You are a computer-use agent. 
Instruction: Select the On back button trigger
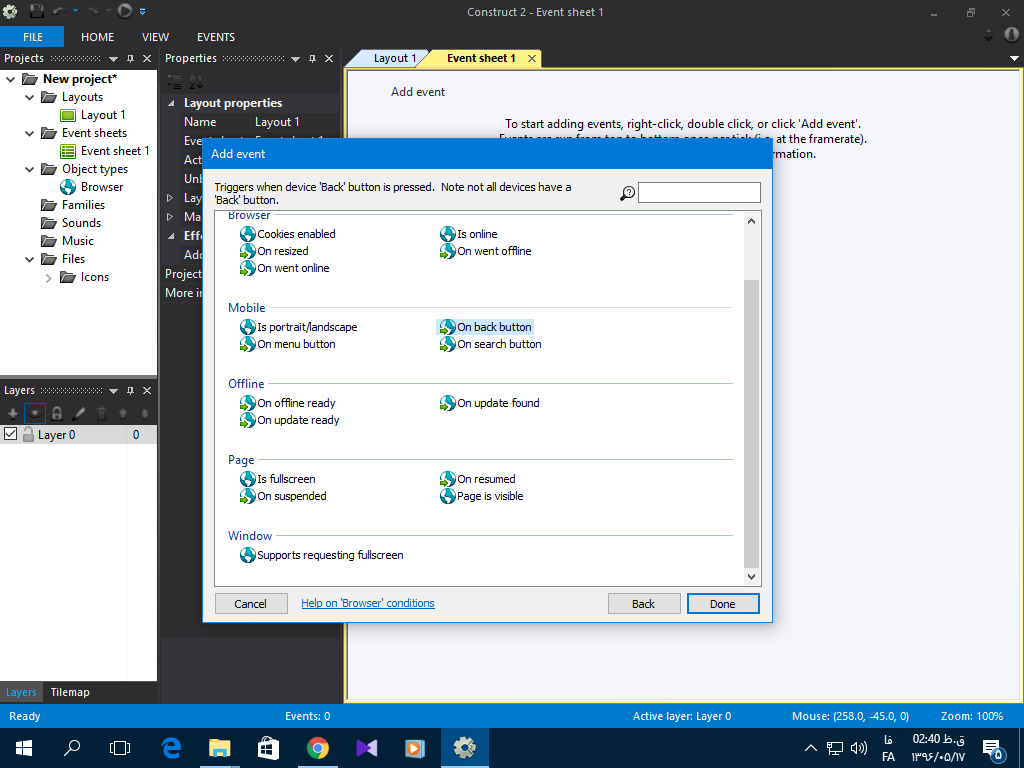[486, 327]
